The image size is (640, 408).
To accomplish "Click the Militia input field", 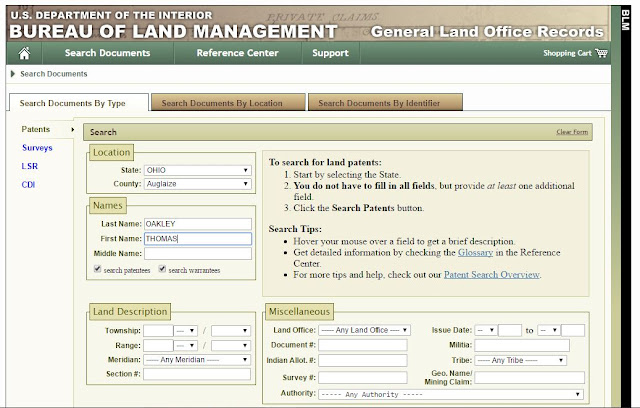I will [x=522, y=345].
